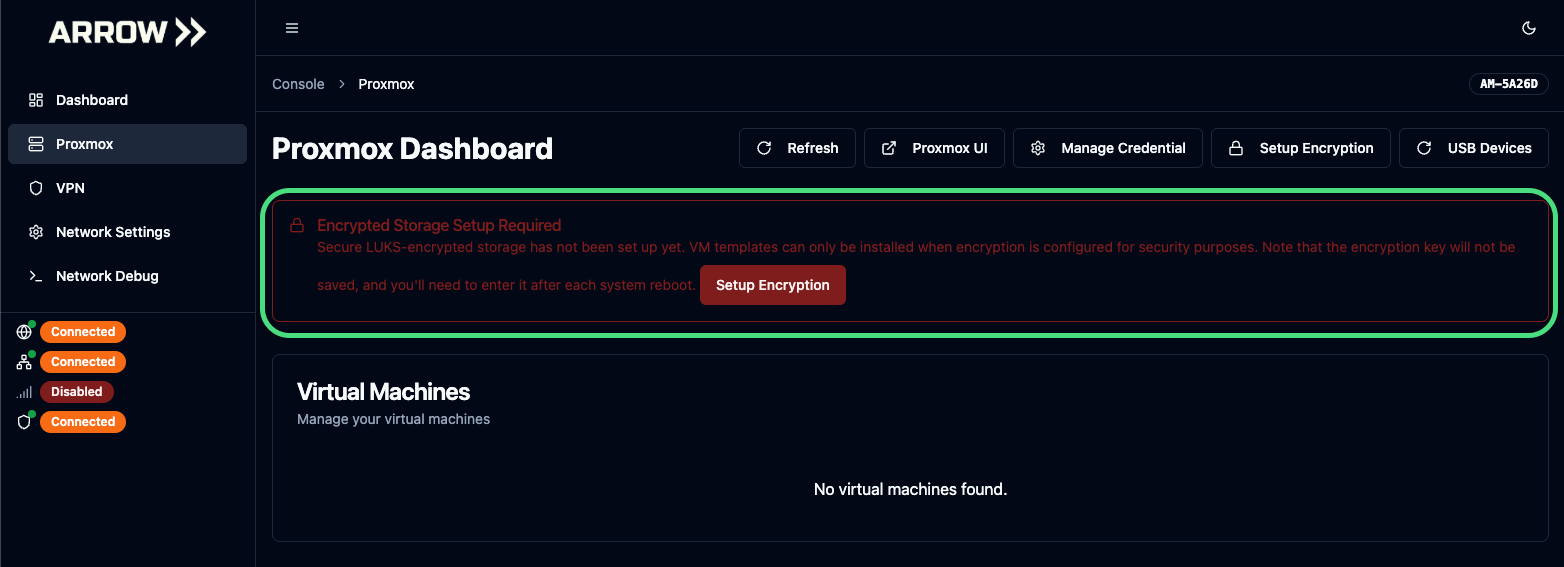Toggle the hamburger sidebar menu icon

click(292, 28)
